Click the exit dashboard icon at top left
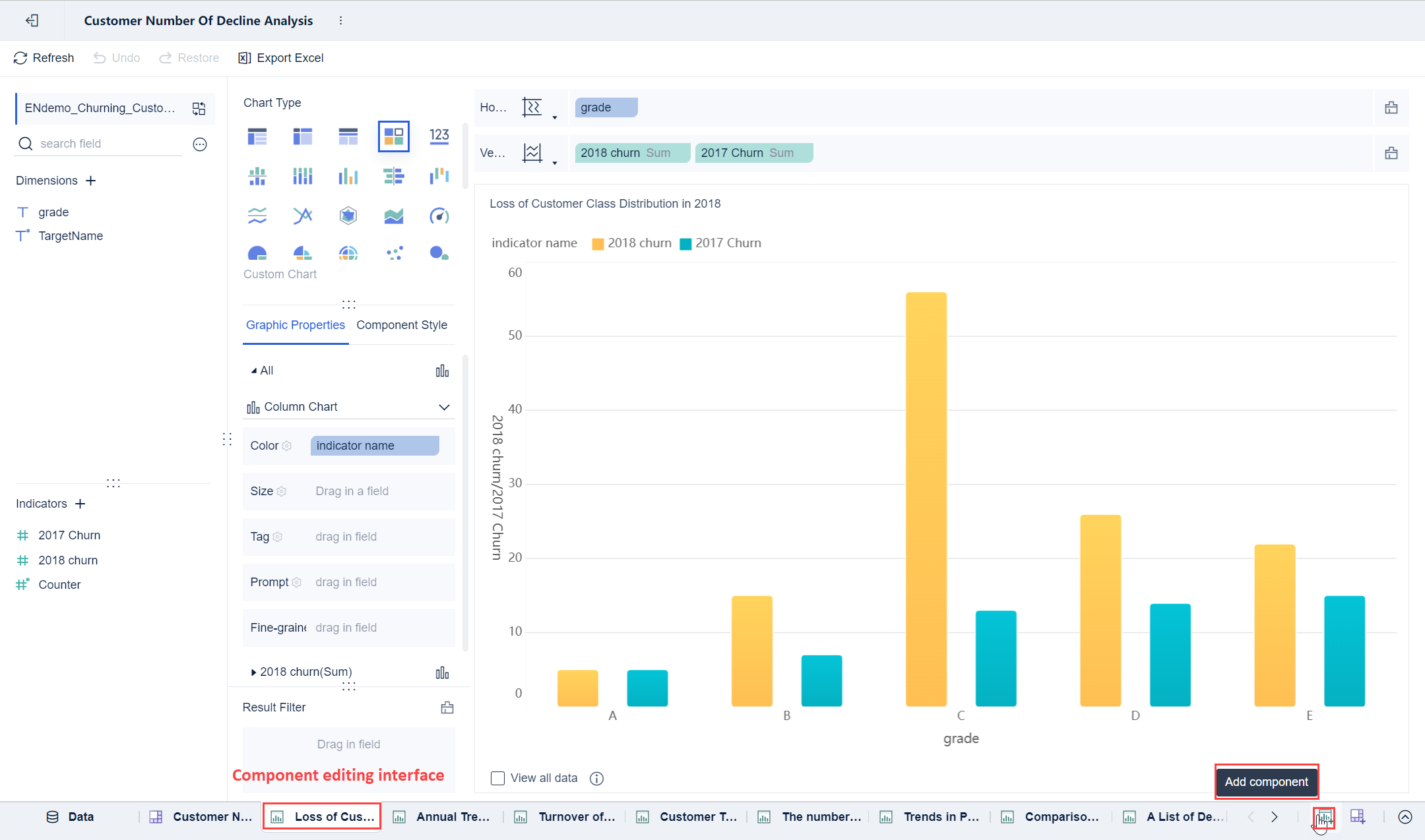This screenshot has width=1425, height=840. point(32,20)
